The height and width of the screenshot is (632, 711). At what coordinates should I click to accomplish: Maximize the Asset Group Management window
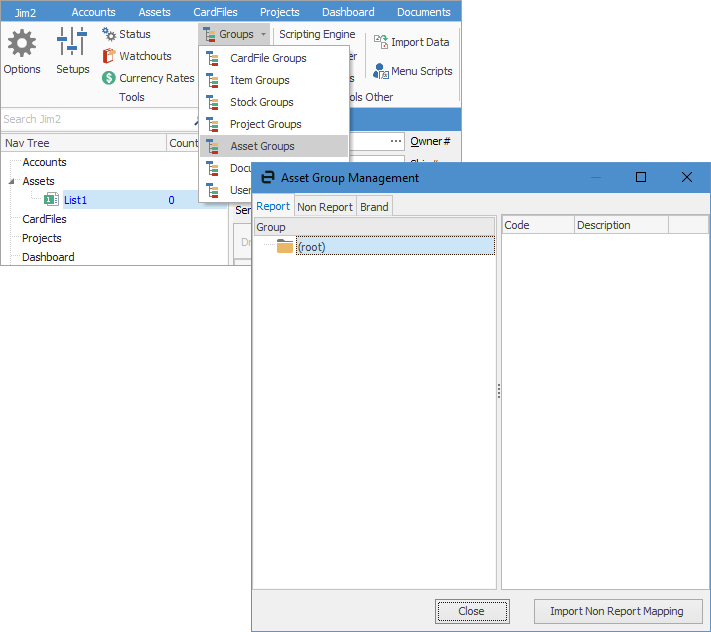coord(641,177)
